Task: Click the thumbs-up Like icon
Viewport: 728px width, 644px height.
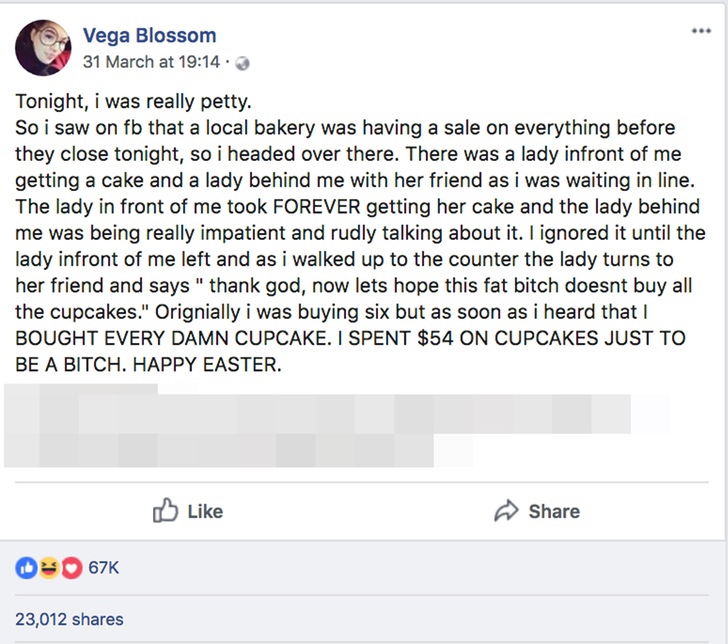Action: coord(165,510)
